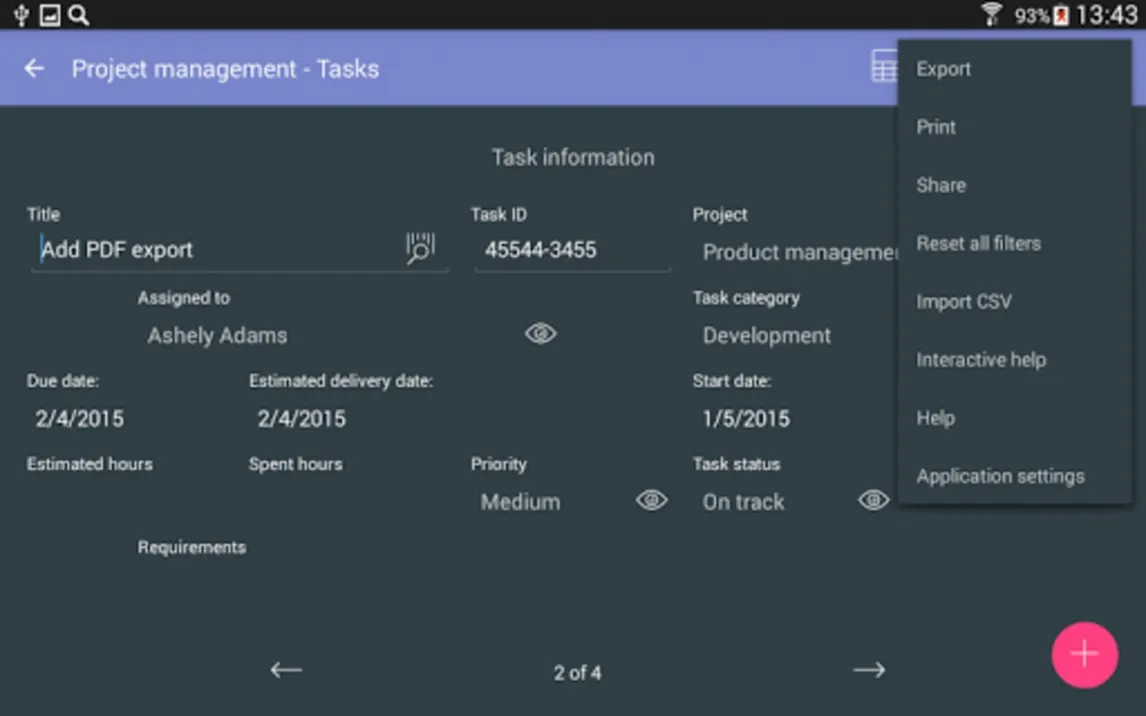Tap the search icon in status bar
This screenshot has height=716, width=1146.
click(78, 15)
